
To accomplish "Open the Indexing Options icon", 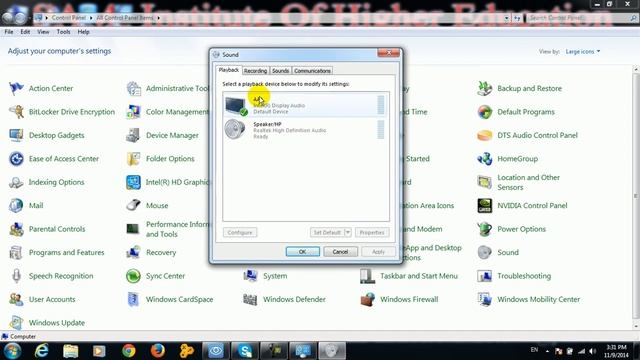I will 16,182.
